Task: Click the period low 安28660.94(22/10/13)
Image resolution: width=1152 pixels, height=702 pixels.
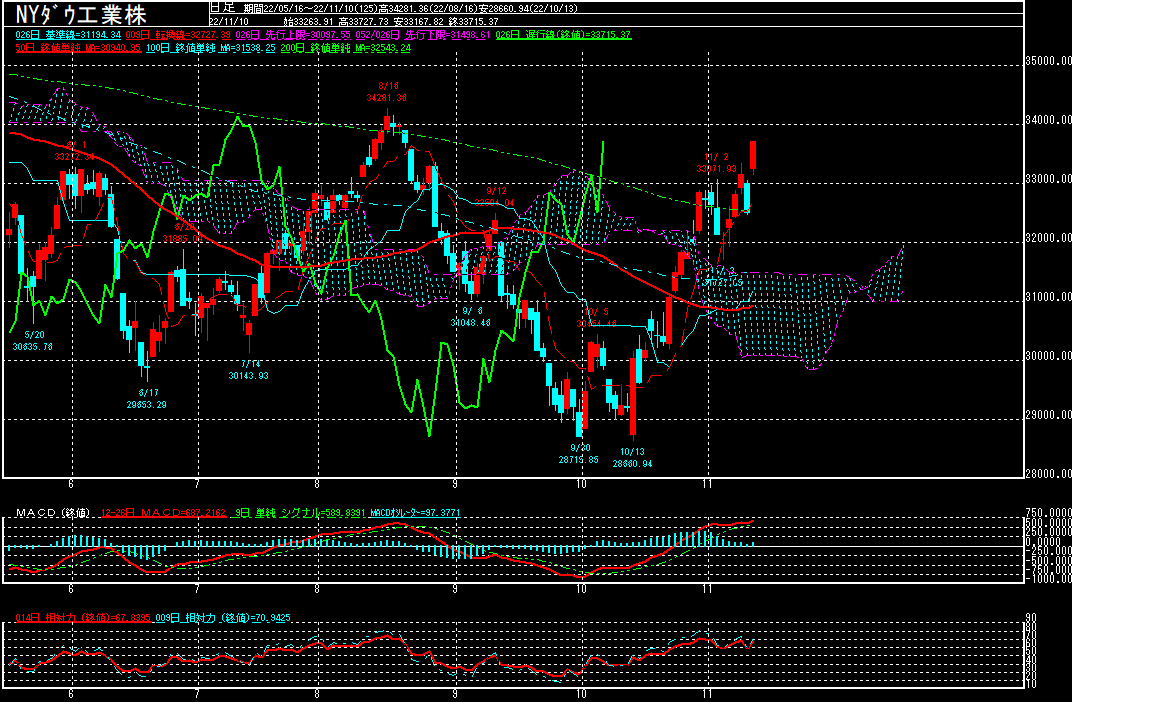Action: (x=528, y=8)
